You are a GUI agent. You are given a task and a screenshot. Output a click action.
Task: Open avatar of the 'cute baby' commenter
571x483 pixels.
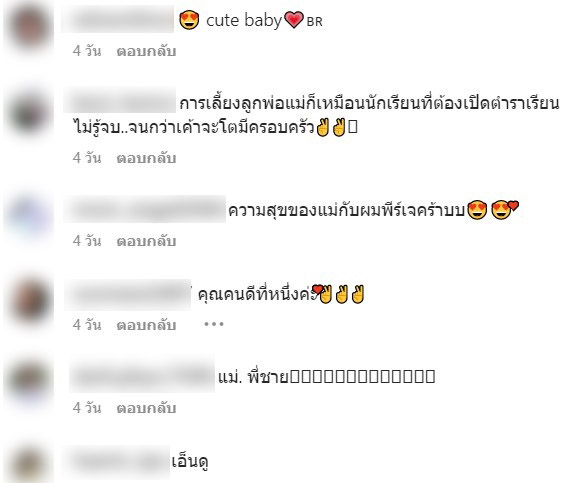coord(29,27)
